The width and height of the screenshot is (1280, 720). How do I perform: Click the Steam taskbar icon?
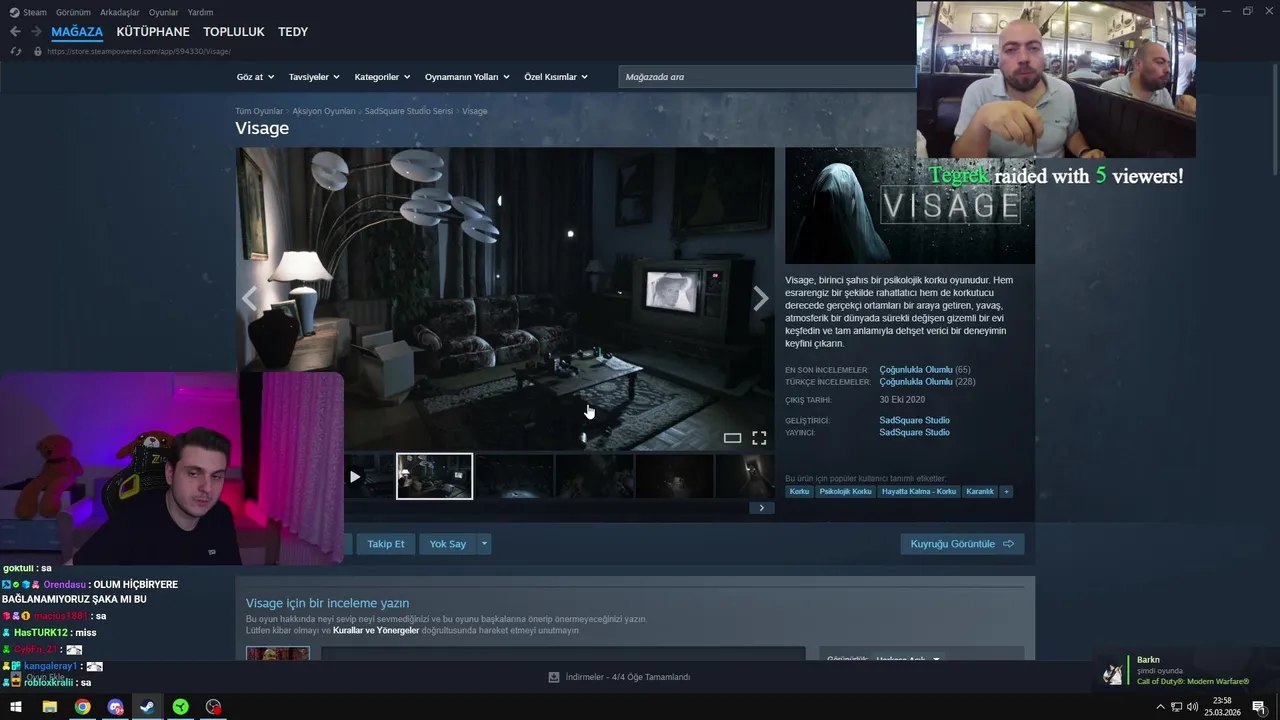point(147,707)
